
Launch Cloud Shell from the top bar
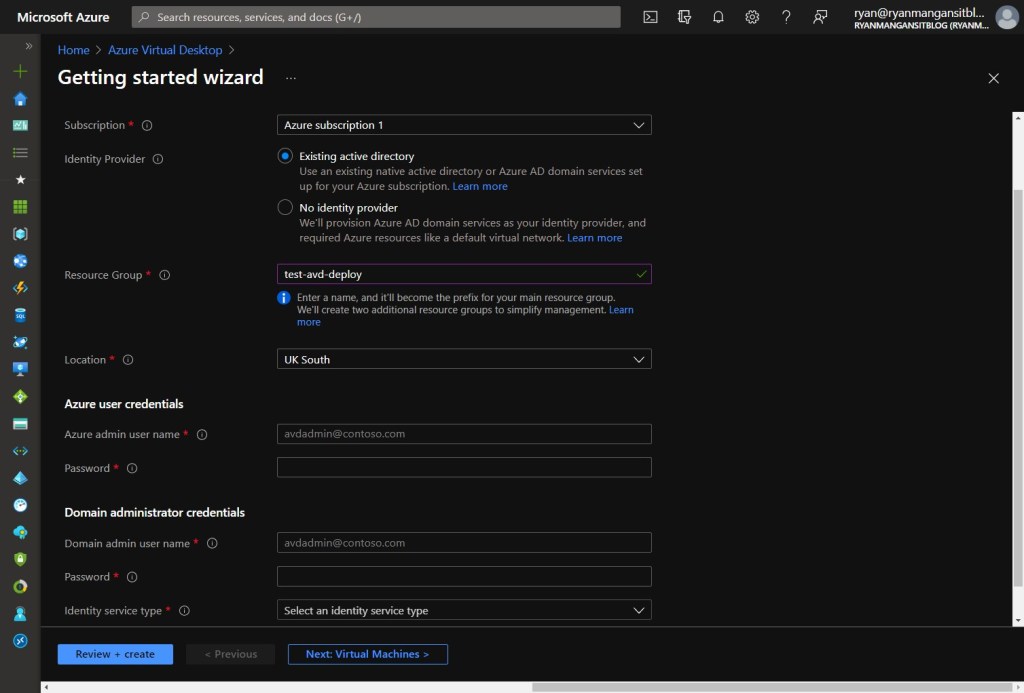[x=650, y=17]
